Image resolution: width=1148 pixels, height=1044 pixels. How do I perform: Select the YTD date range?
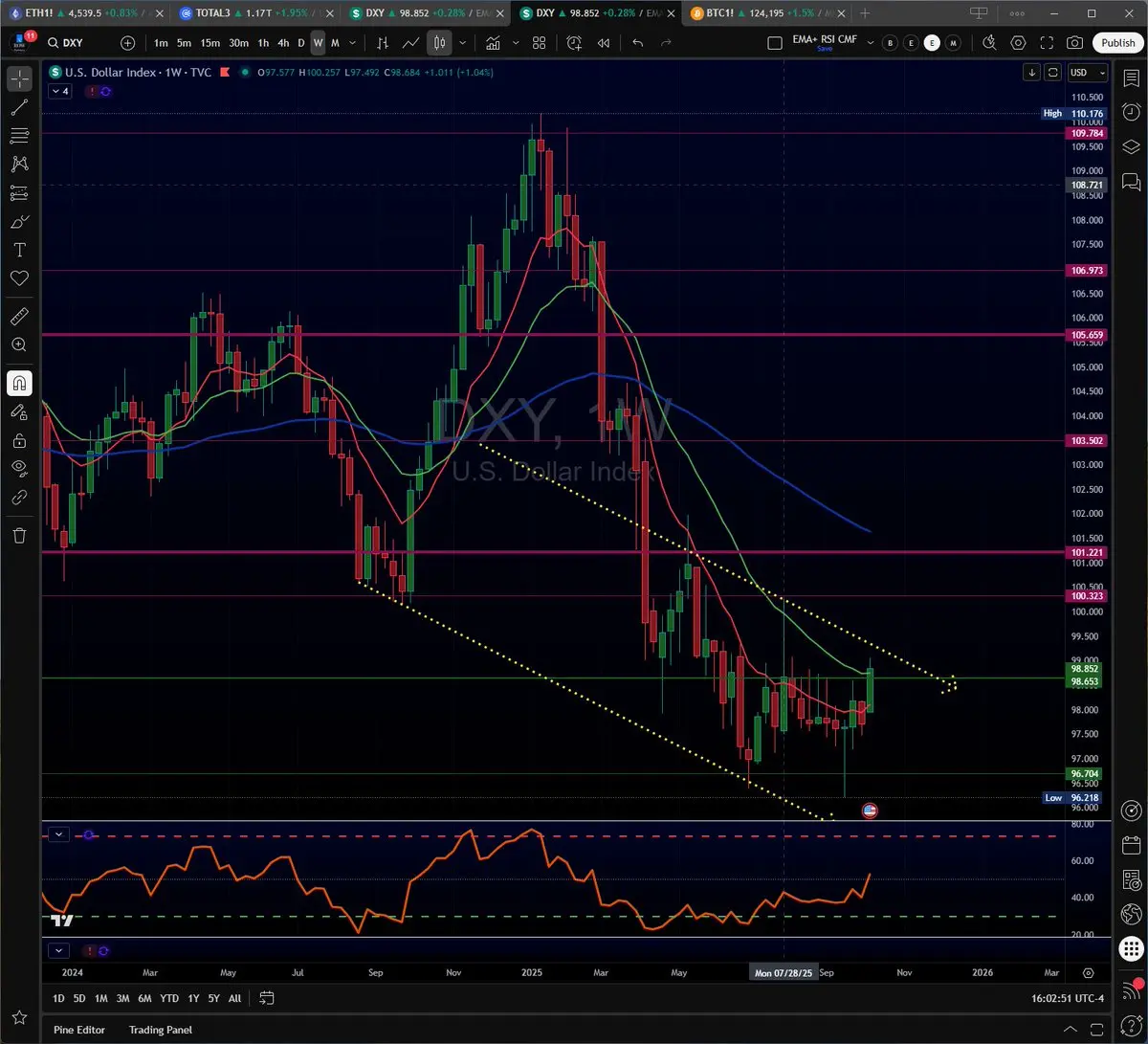click(169, 998)
